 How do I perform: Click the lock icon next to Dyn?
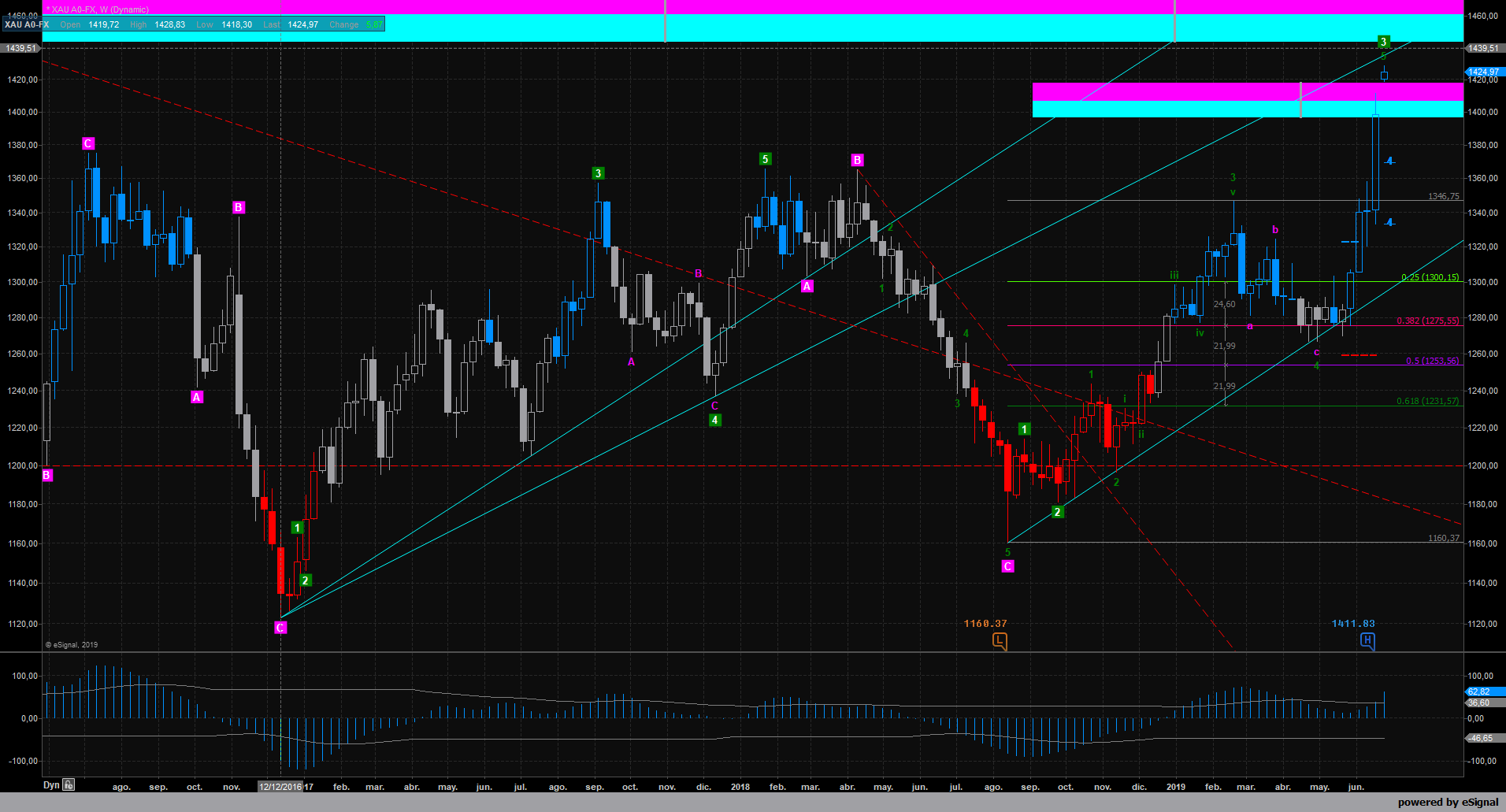click(69, 784)
